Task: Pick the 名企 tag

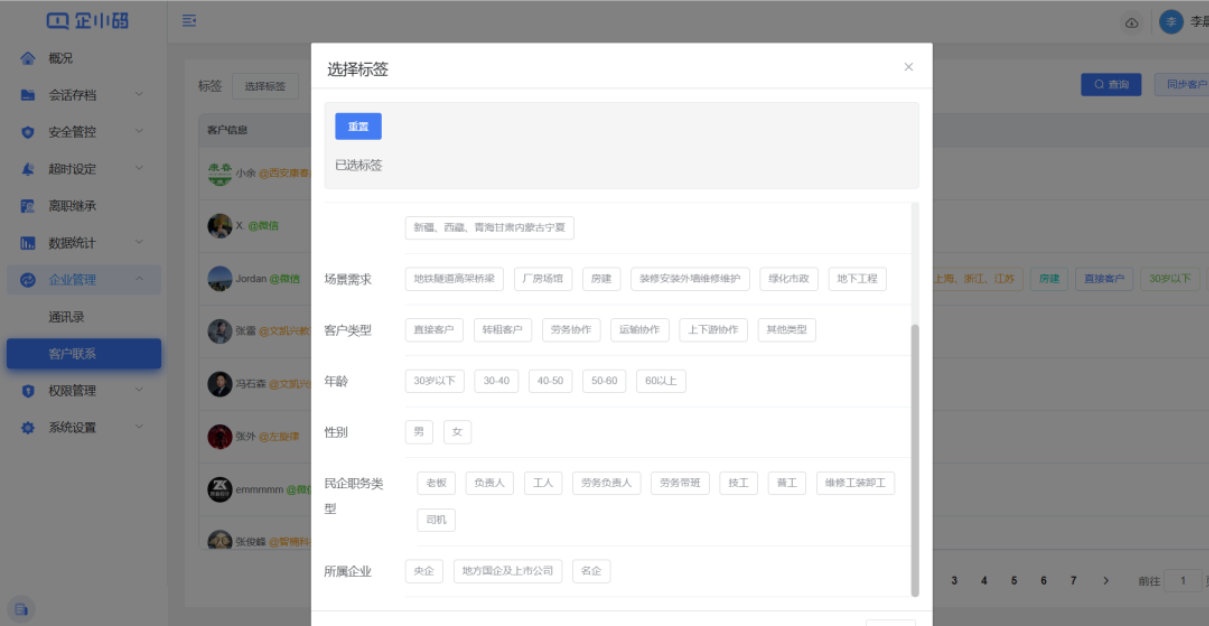Action: (x=592, y=571)
